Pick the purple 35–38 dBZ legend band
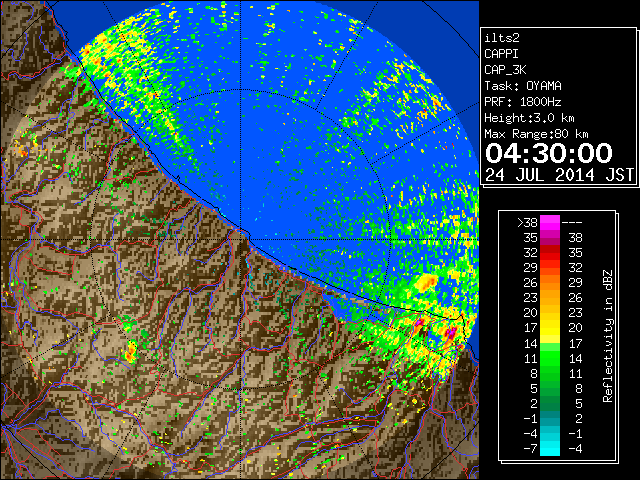Screen dimensions: 640x480 click(x=550, y=238)
